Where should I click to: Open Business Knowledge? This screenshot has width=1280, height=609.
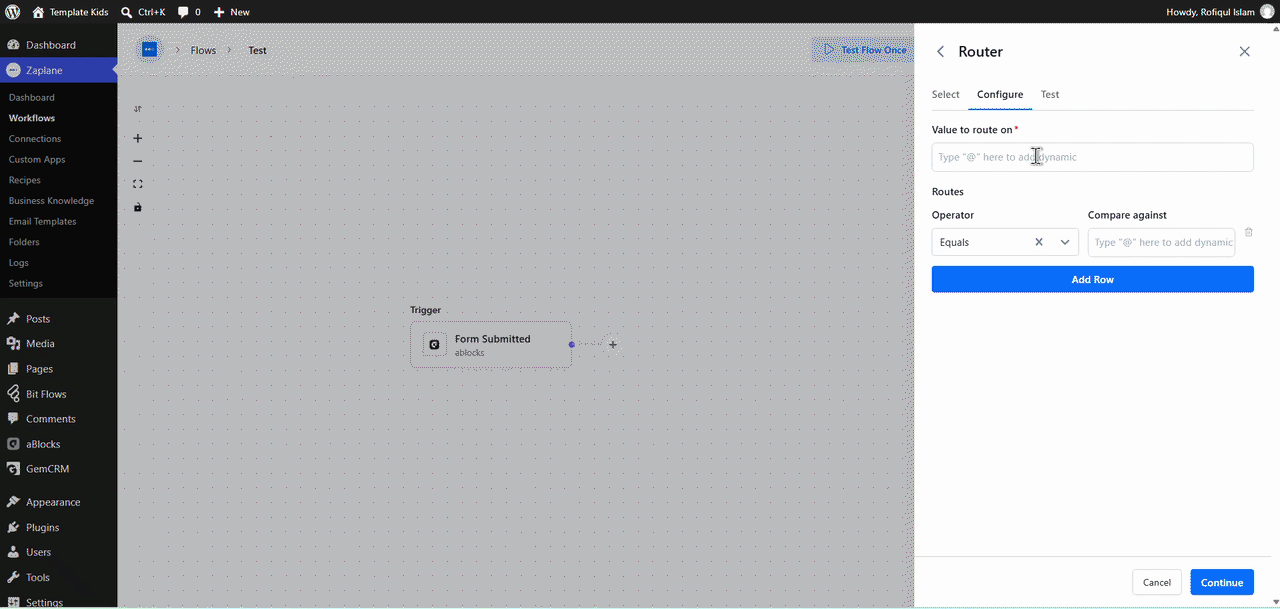pos(51,201)
